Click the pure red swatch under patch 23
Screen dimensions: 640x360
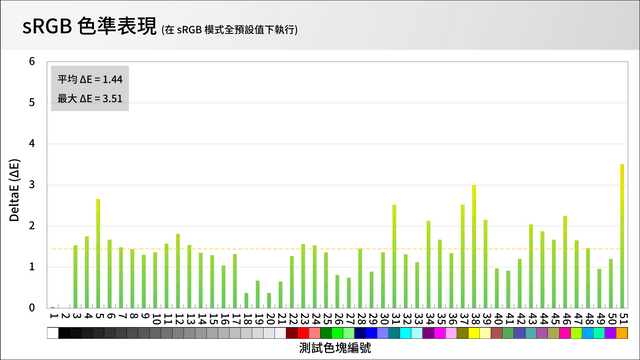pyautogui.click(x=303, y=333)
